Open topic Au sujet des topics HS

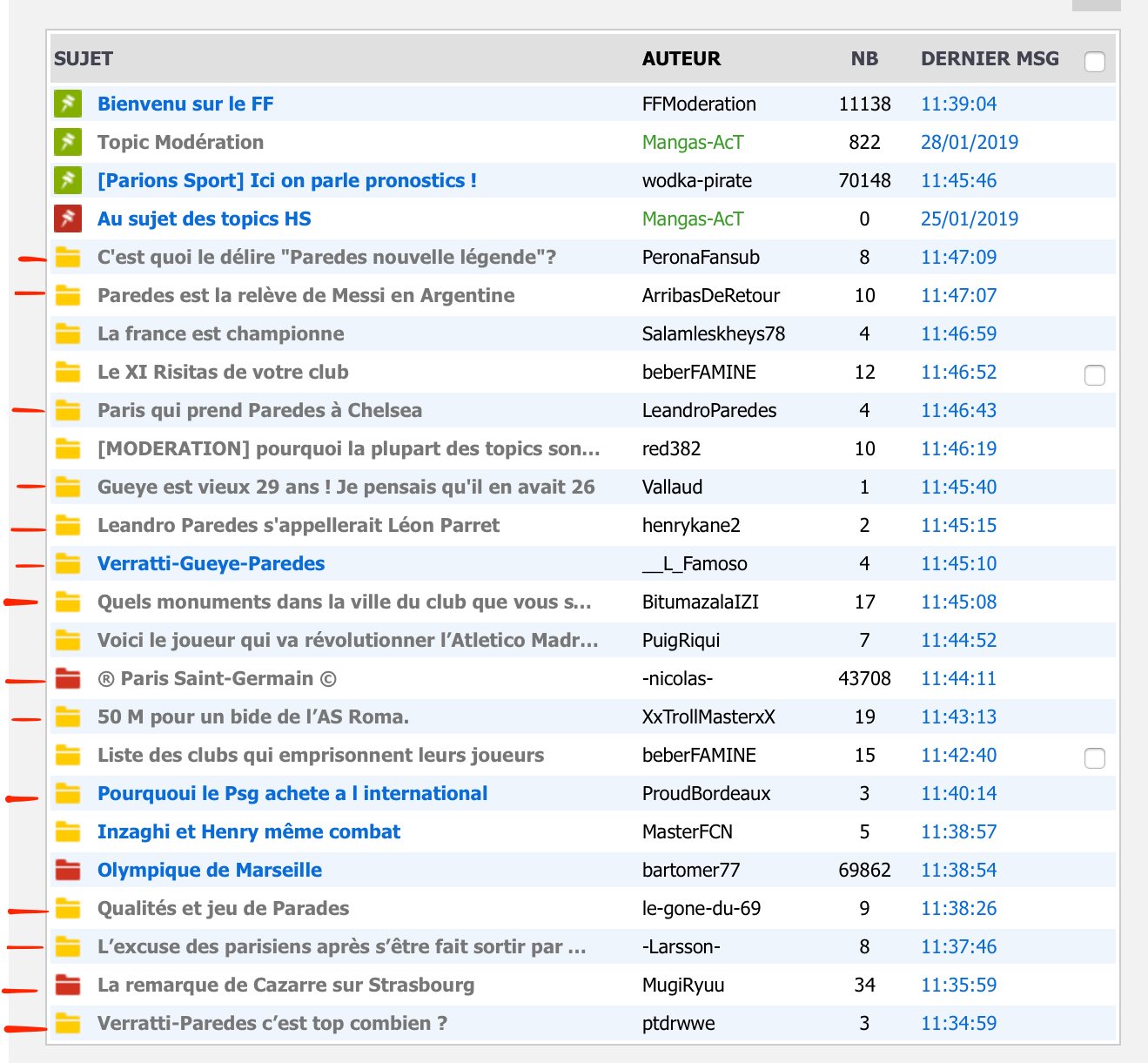[204, 219]
